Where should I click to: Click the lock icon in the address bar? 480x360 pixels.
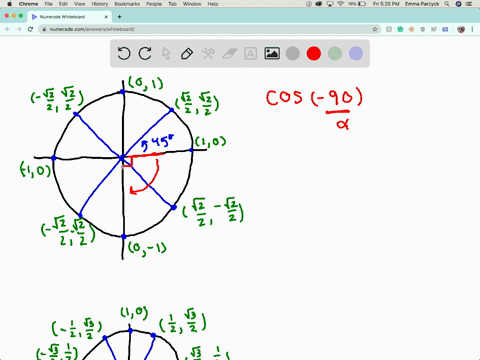44,29
